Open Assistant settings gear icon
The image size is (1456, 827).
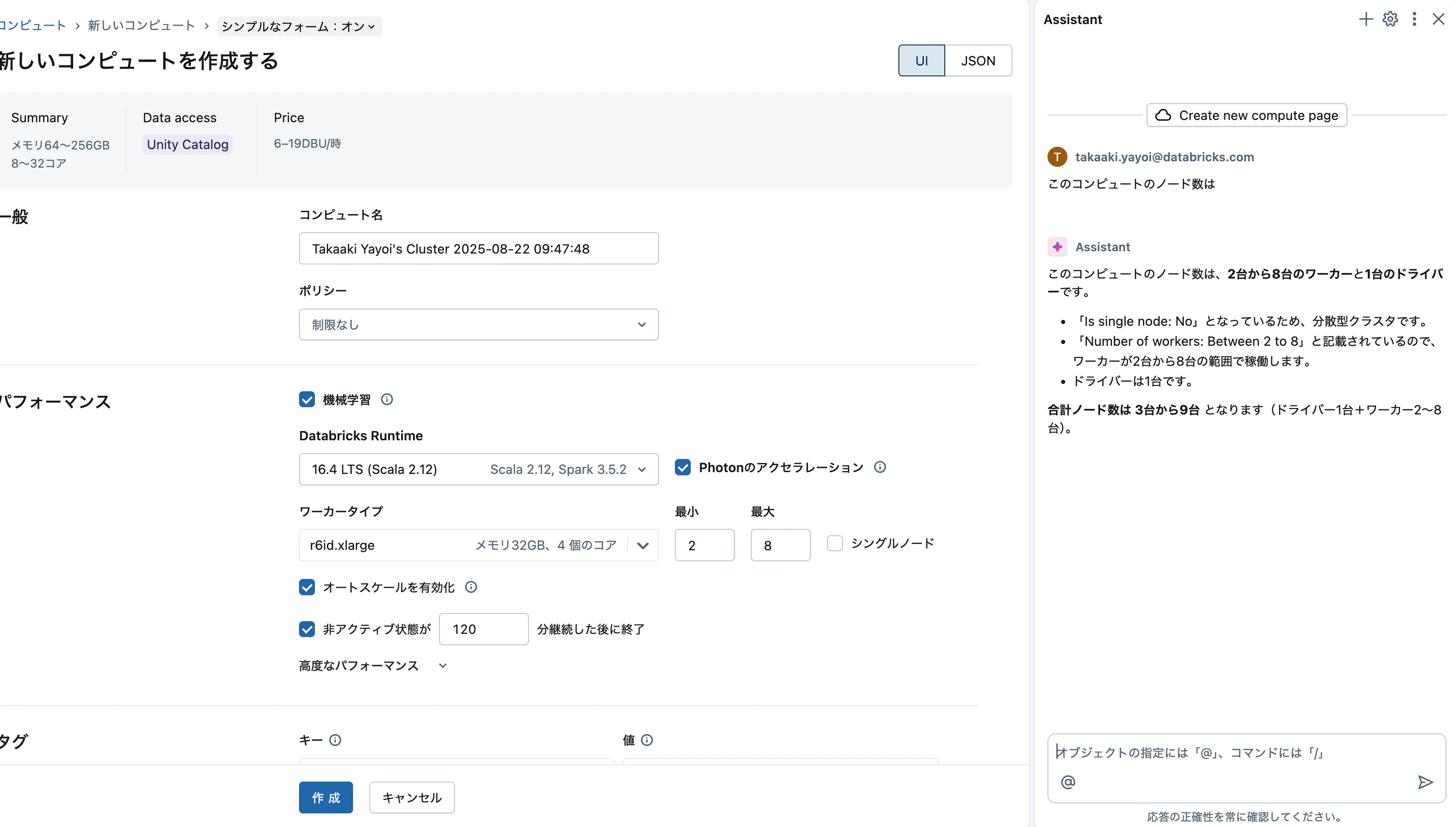pyautogui.click(x=1390, y=19)
